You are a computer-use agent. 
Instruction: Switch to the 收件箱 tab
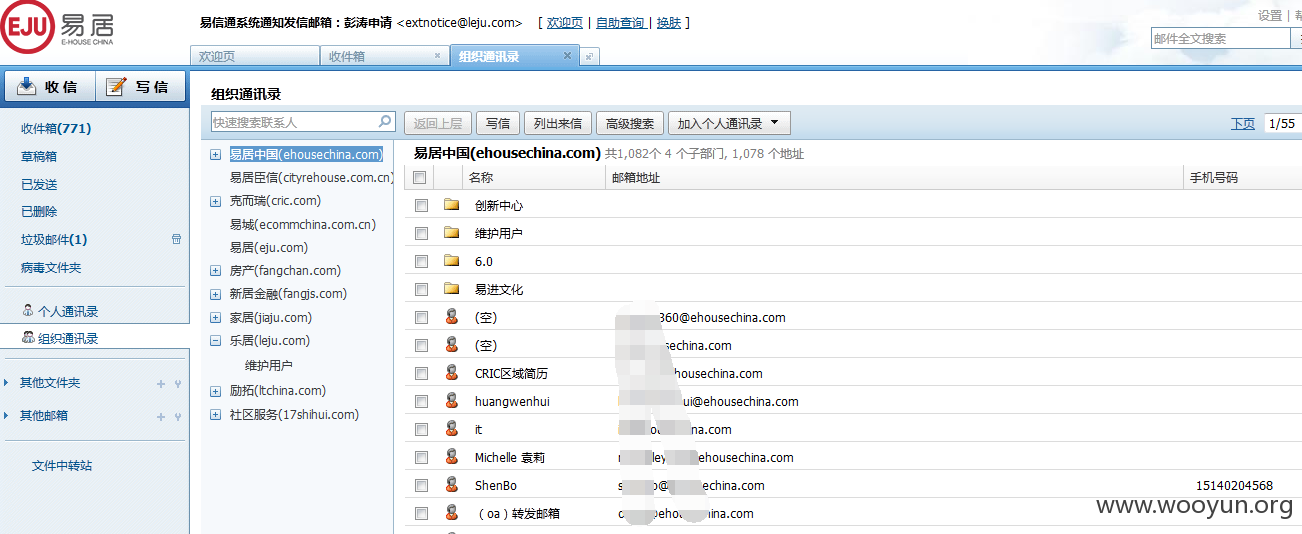coord(384,56)
